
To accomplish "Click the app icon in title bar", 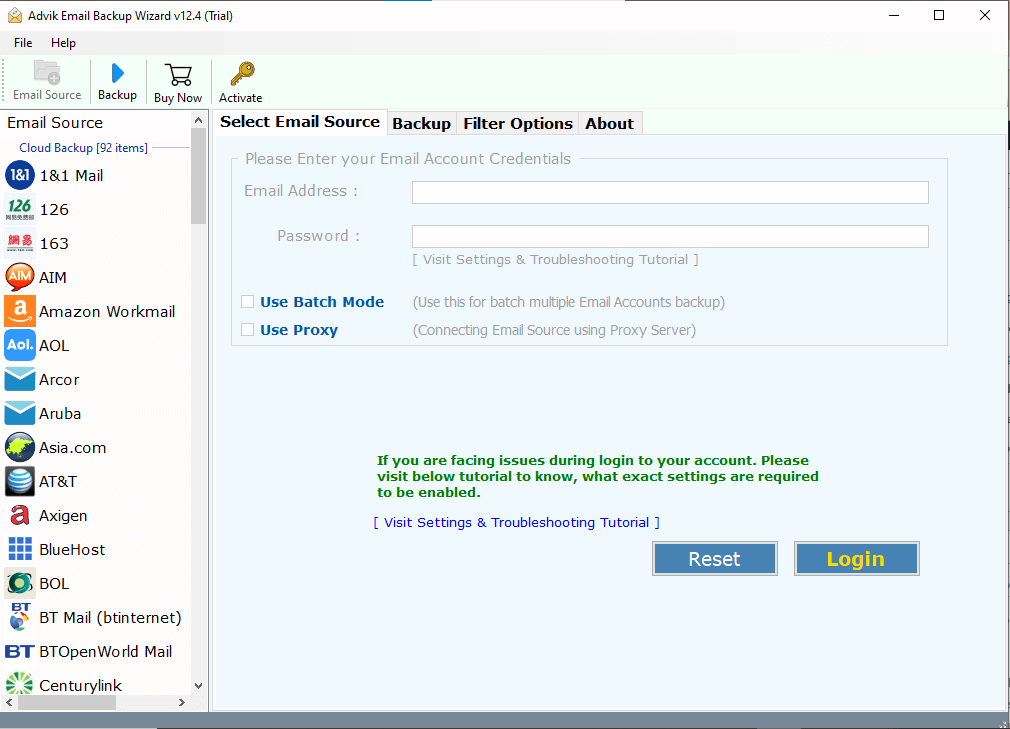I will [14, 15].
